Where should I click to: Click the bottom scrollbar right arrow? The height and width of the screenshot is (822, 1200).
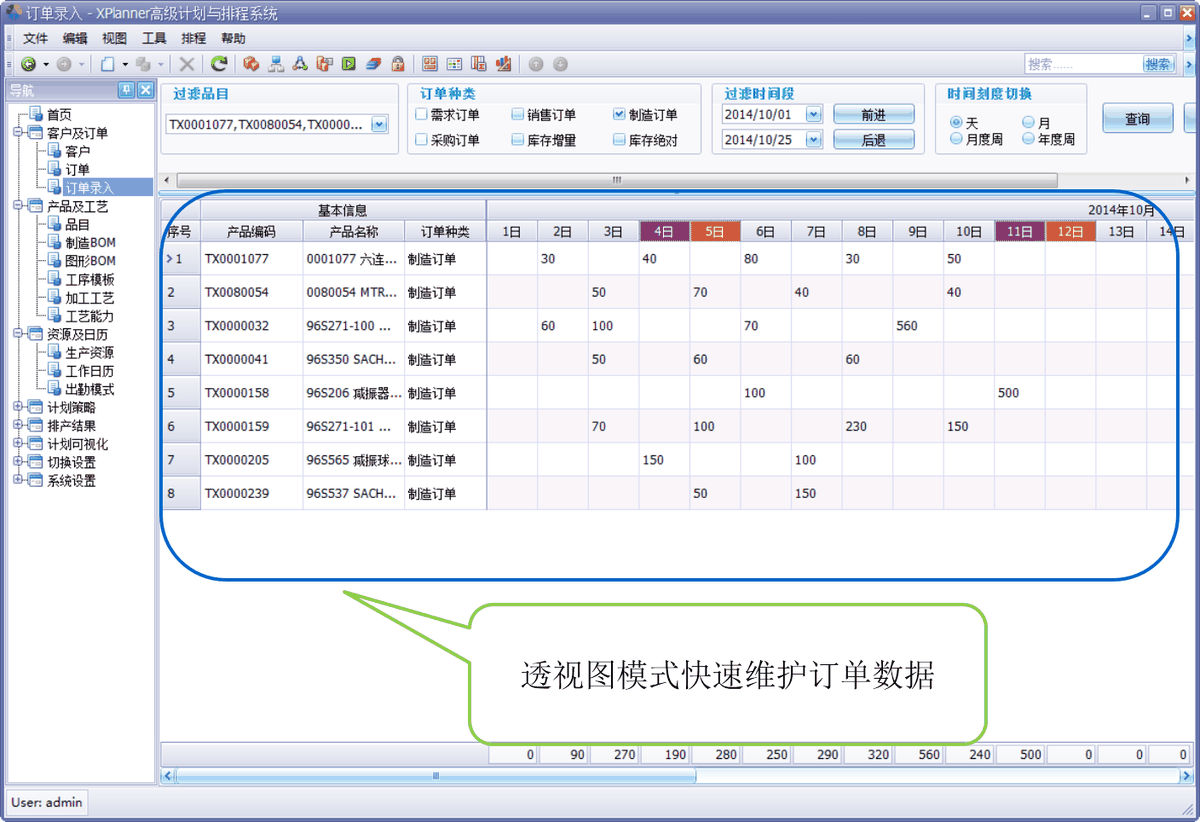point(1186,775)
